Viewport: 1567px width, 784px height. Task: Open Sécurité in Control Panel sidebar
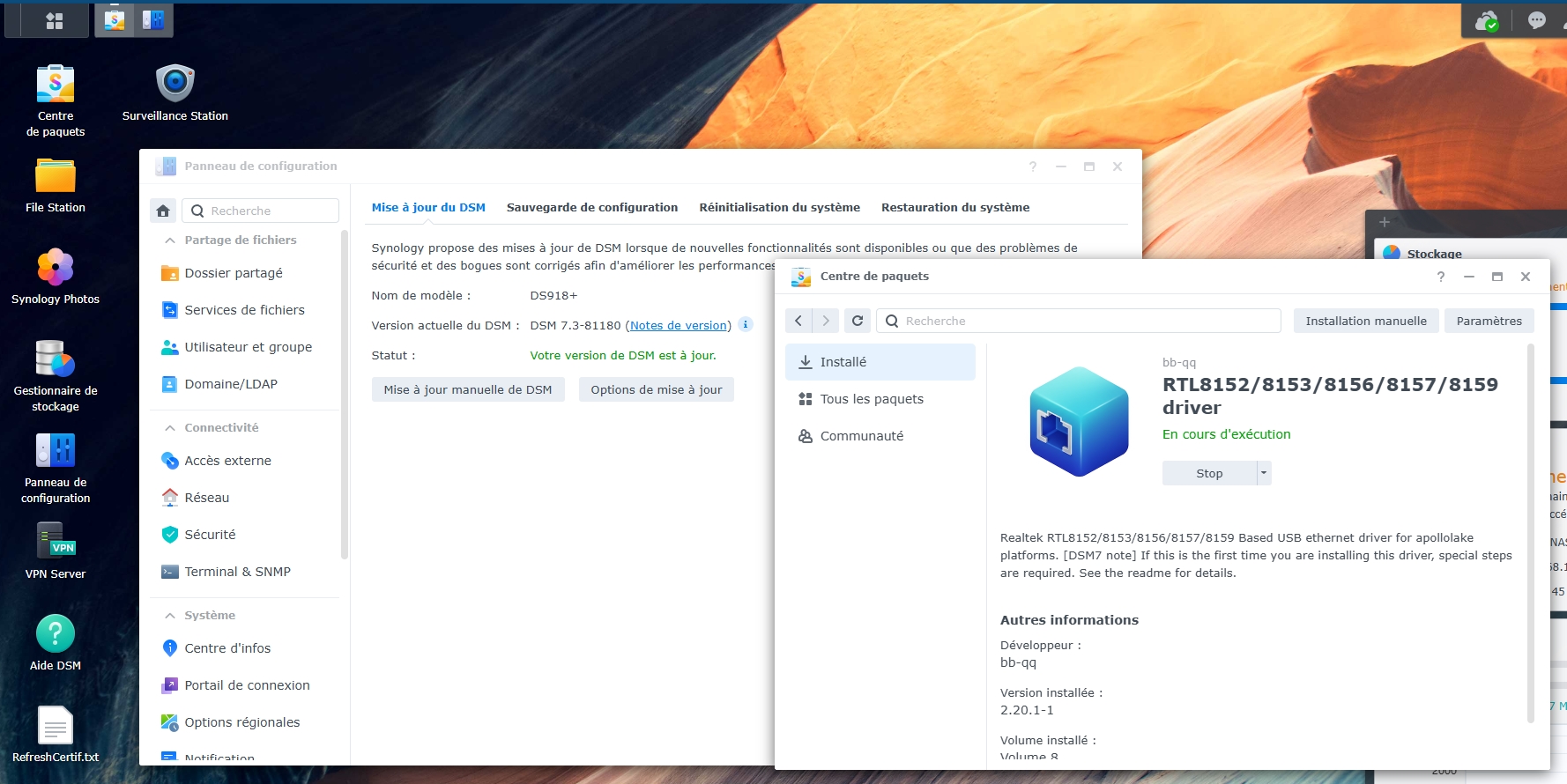tap(210, 535)
